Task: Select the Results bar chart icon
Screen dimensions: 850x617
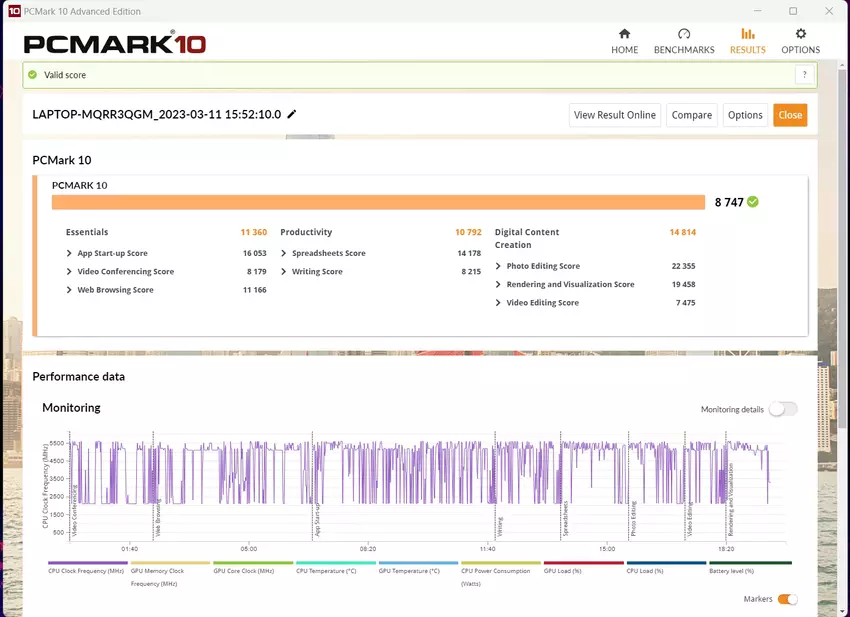Action: pos(747,34)
